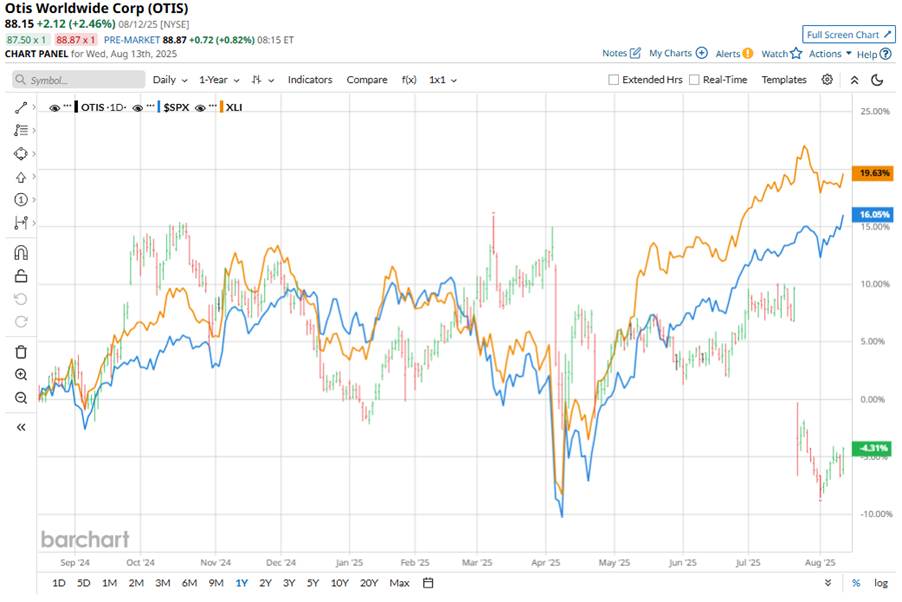The height and width of the screenshot is (602, 902).
Task: Choose the shapes drawing tool
Action: 21,154
